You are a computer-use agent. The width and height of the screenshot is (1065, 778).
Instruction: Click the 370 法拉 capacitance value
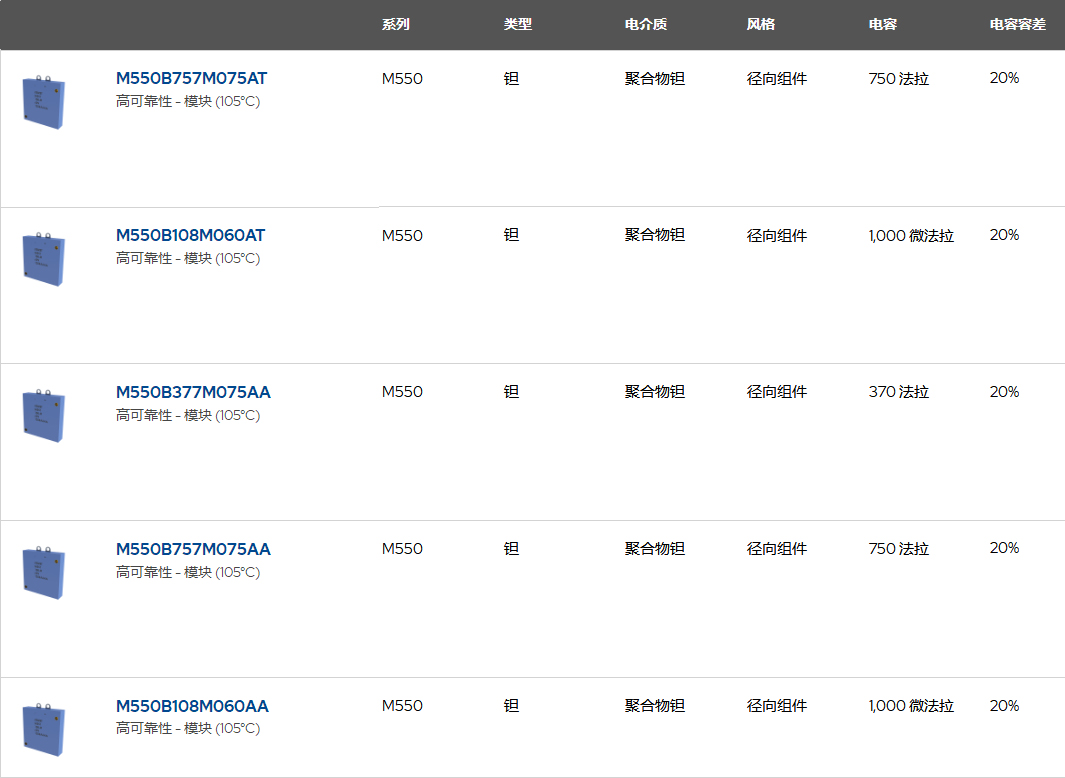click(x=898, y=392)
